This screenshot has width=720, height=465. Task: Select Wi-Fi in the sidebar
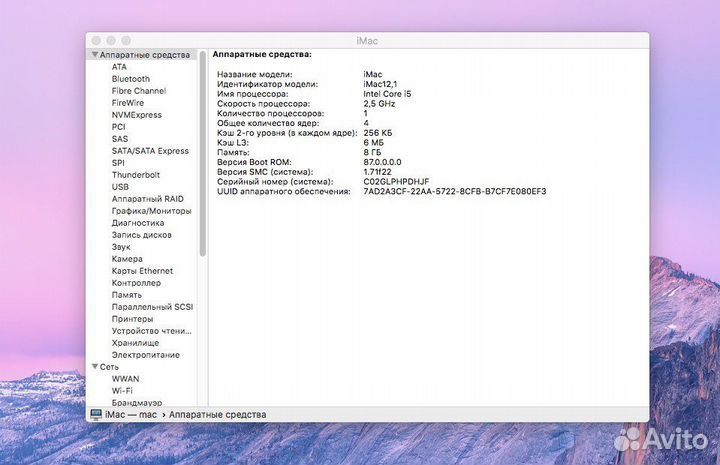pyautogui.click(x=122, y=391)
